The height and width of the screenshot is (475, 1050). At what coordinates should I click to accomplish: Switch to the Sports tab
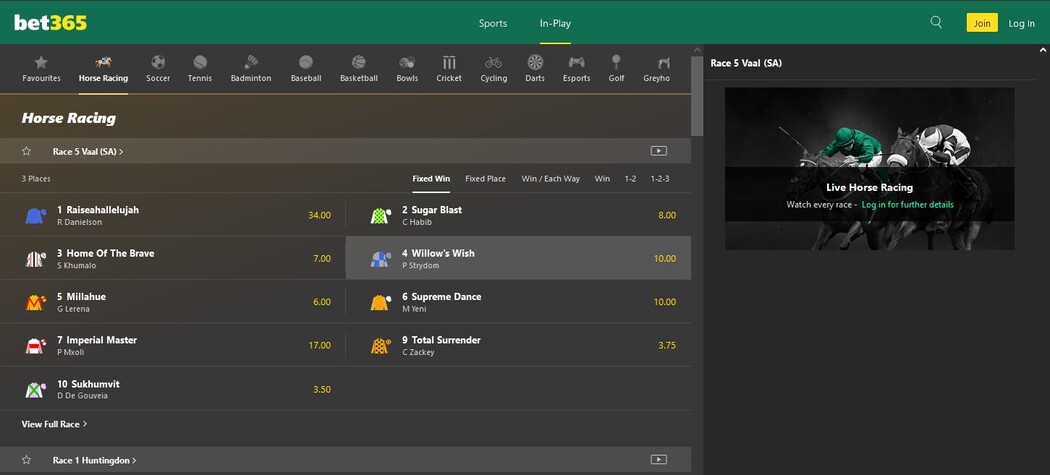point(493,23)
